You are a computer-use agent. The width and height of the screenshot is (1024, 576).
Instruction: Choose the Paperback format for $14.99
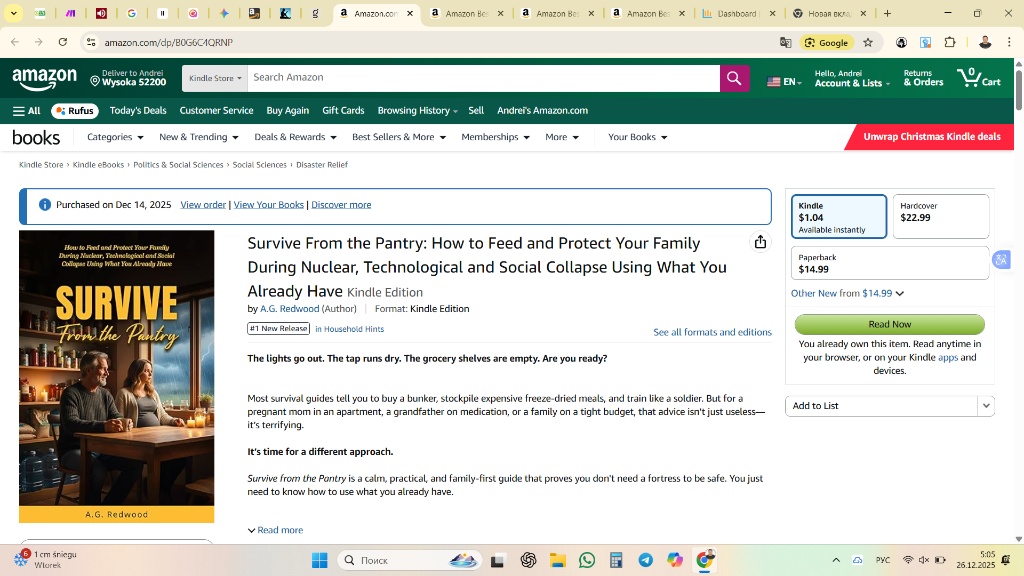(x=889, y=263)
